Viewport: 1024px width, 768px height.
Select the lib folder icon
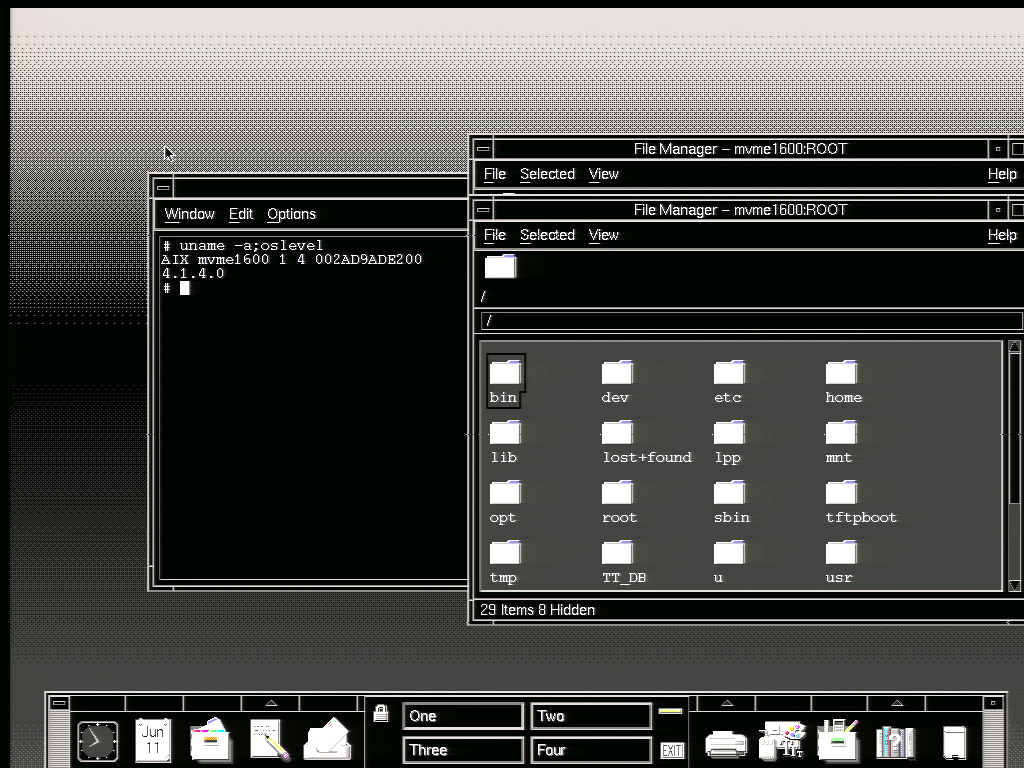pyautogui.click(x=505, y=432)
